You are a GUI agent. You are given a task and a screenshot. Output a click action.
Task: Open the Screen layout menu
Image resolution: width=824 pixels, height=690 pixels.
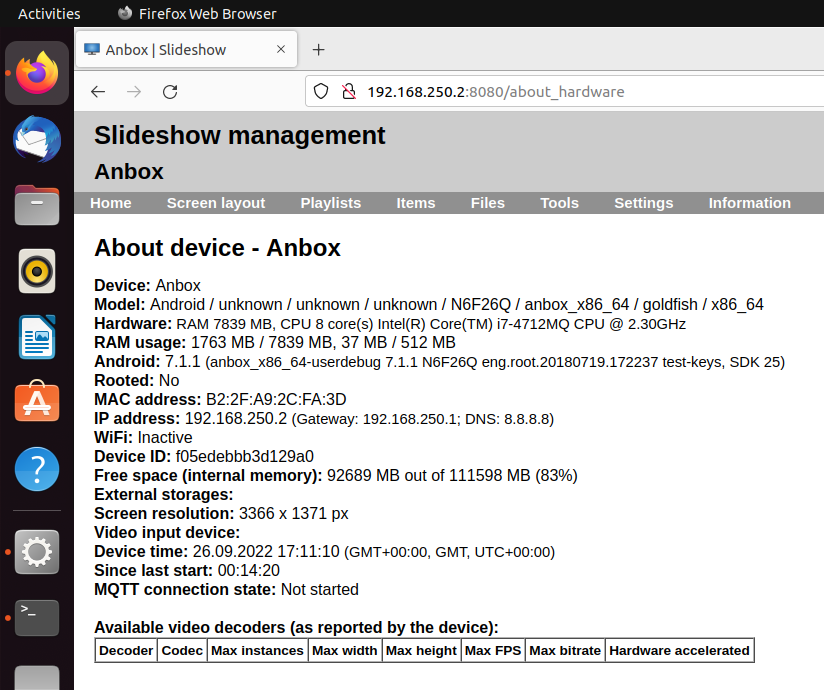(216, 203)
